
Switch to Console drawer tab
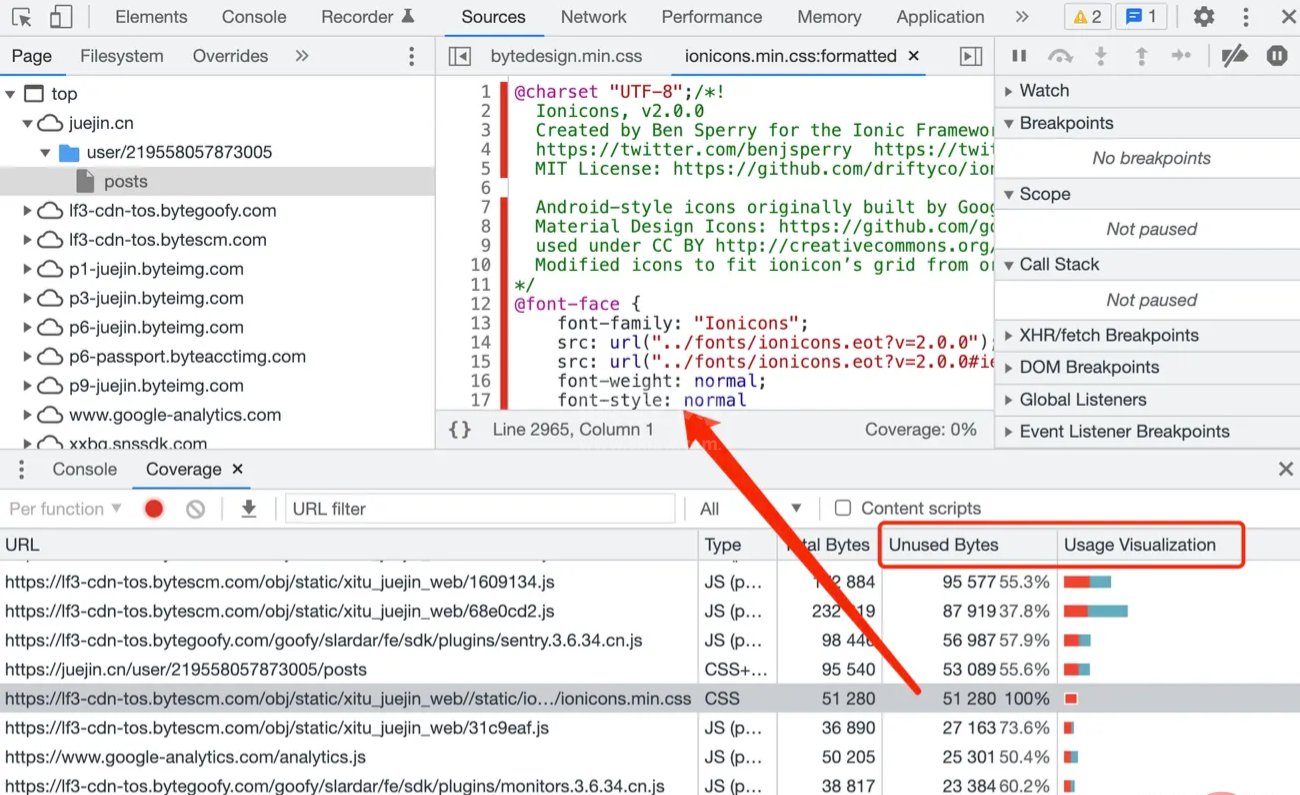(x=85, y=469)
